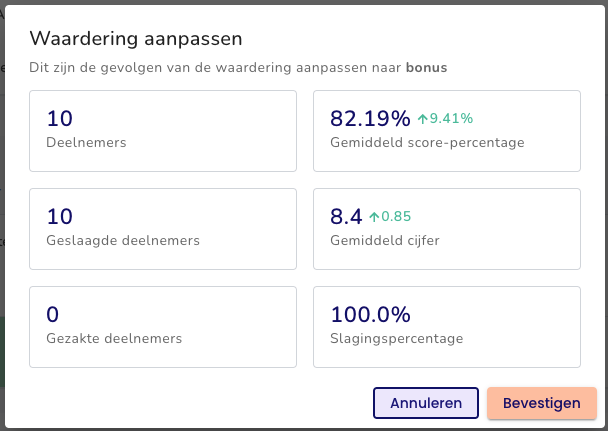608x431 pixels.
Task: Click the Waardering aanpassen title
Action: (x=136, y=39)
